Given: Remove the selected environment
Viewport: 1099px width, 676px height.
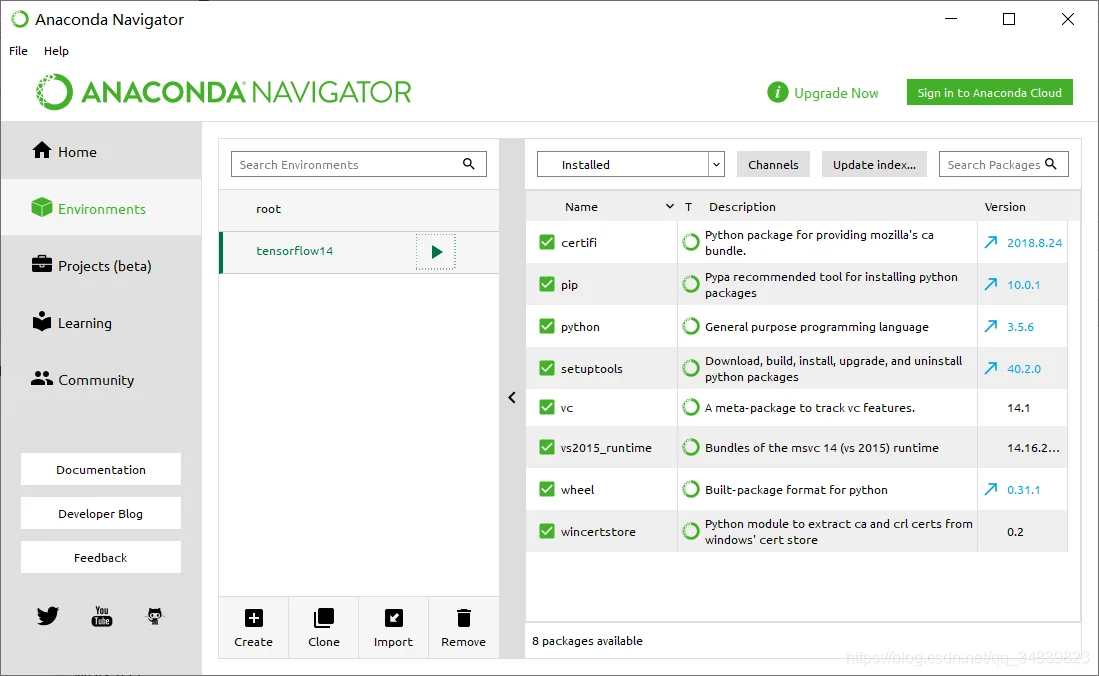Looking at the screenshot, I should tap(463, 628).
